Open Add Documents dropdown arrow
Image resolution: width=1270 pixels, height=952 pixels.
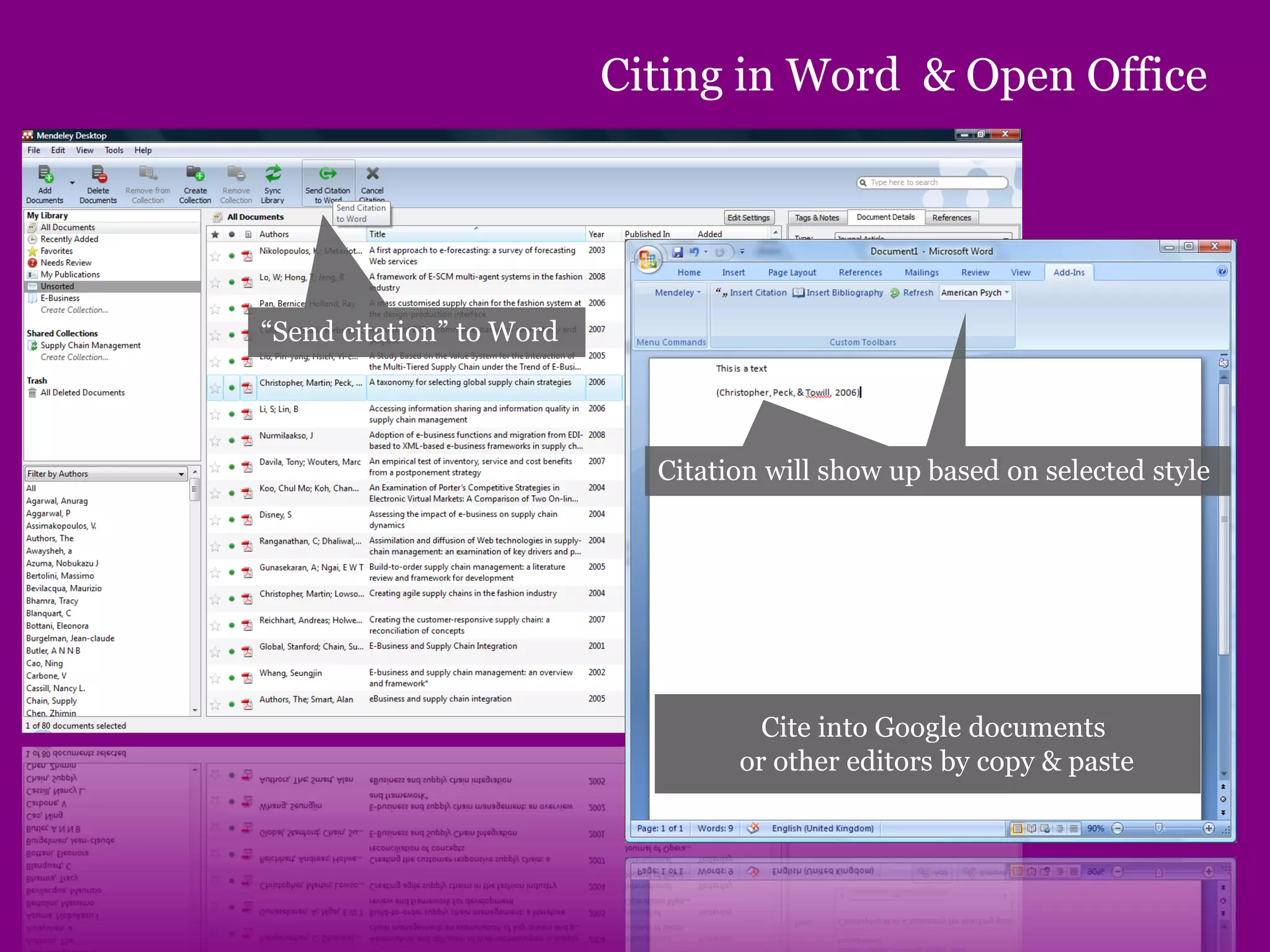[x=72, y=183]
